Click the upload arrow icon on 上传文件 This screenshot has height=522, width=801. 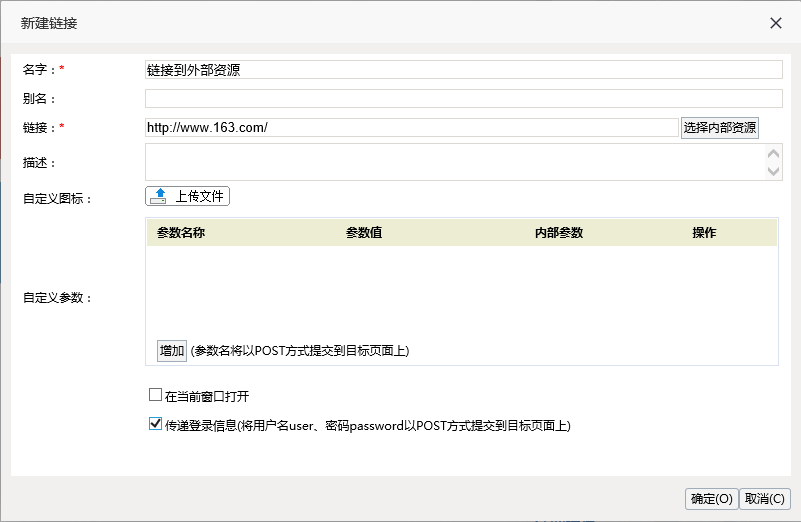point(159,196)
